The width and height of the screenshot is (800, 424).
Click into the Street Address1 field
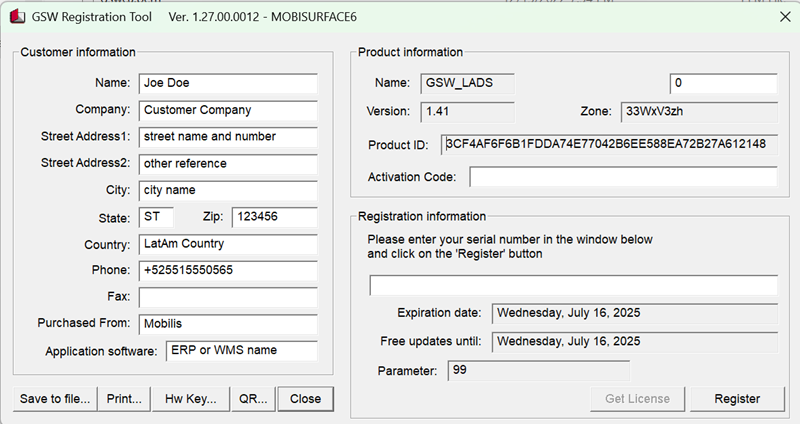227,137
